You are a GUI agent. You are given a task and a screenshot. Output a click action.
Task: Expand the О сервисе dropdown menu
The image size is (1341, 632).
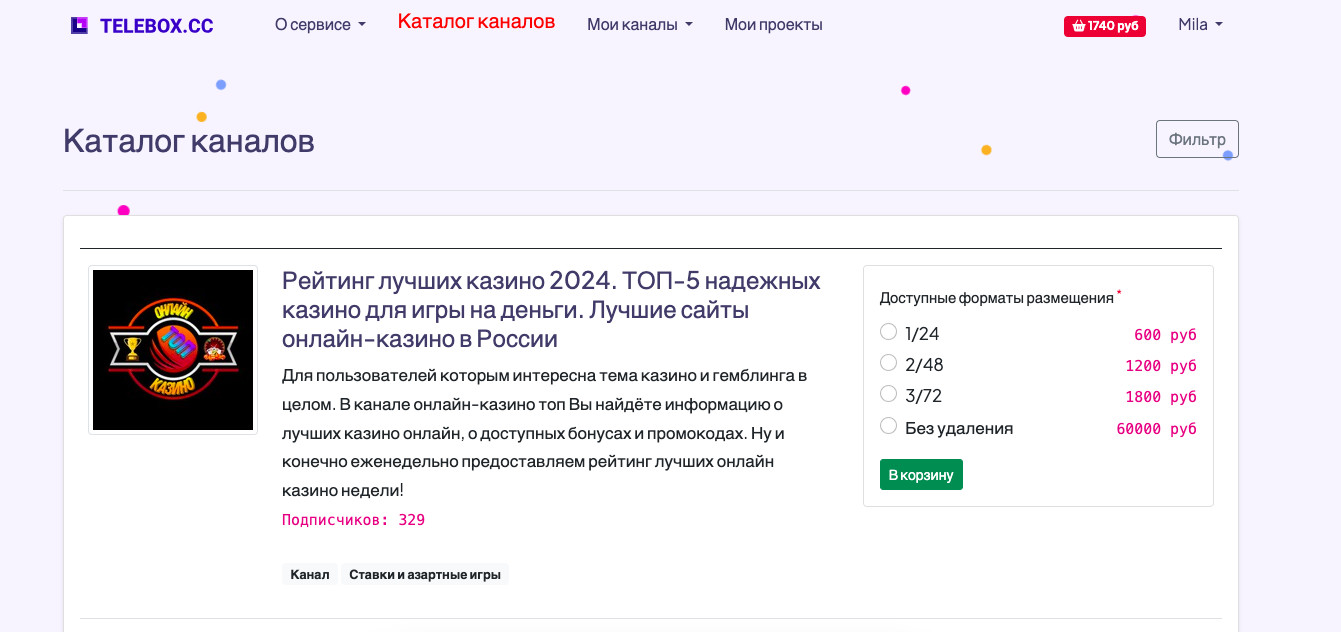pyautogui.click(x=320, y=25)
